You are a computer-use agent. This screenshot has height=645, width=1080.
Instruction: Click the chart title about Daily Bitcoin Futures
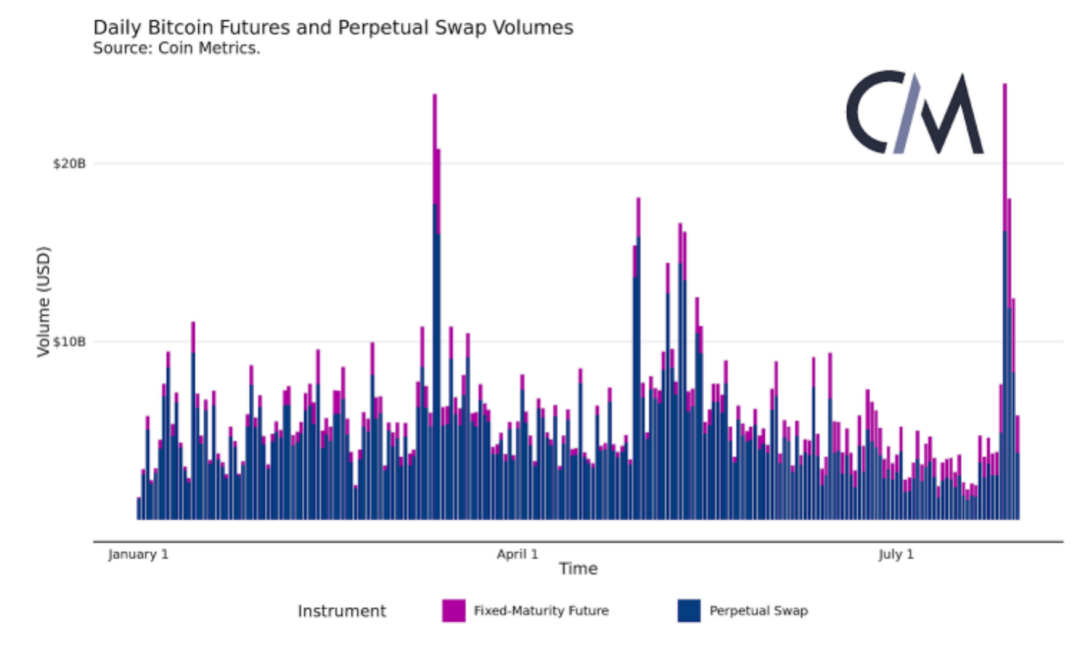pos(333,28)
